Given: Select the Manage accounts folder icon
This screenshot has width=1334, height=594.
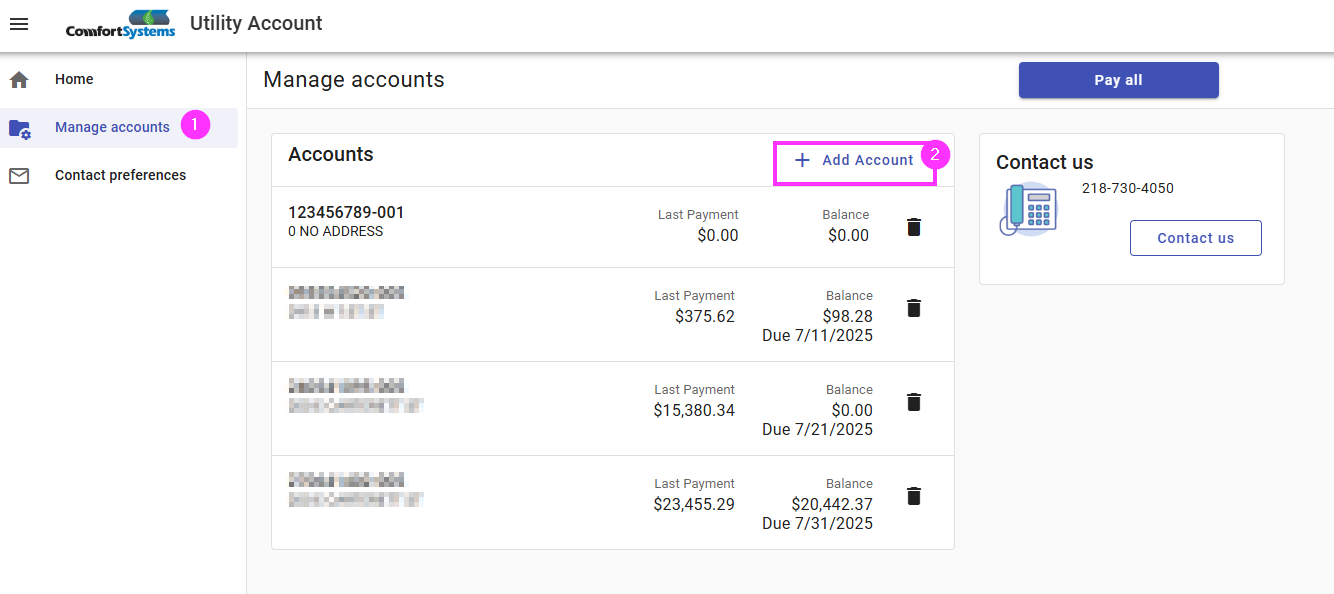Looking at the screenshot, I should pyautogui.click(x=20, y=128).
